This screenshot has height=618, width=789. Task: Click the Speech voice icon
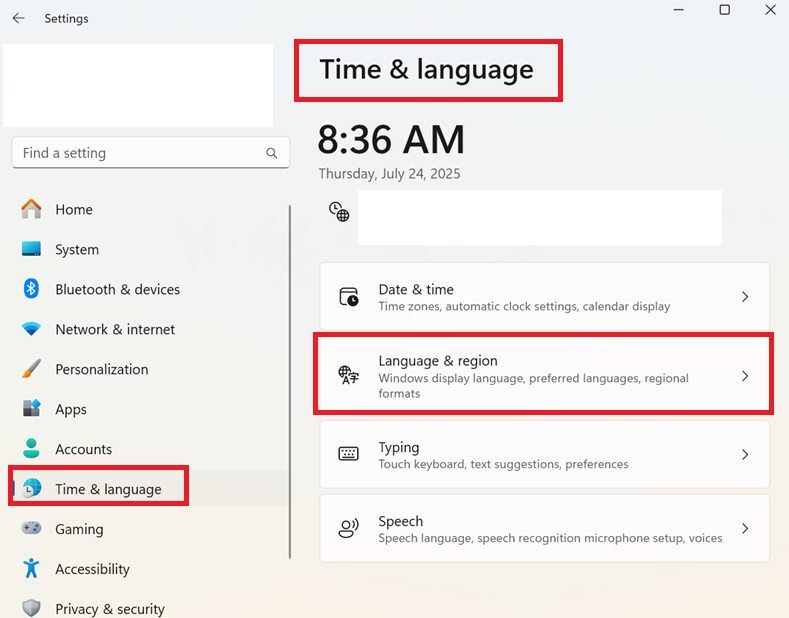348,528
